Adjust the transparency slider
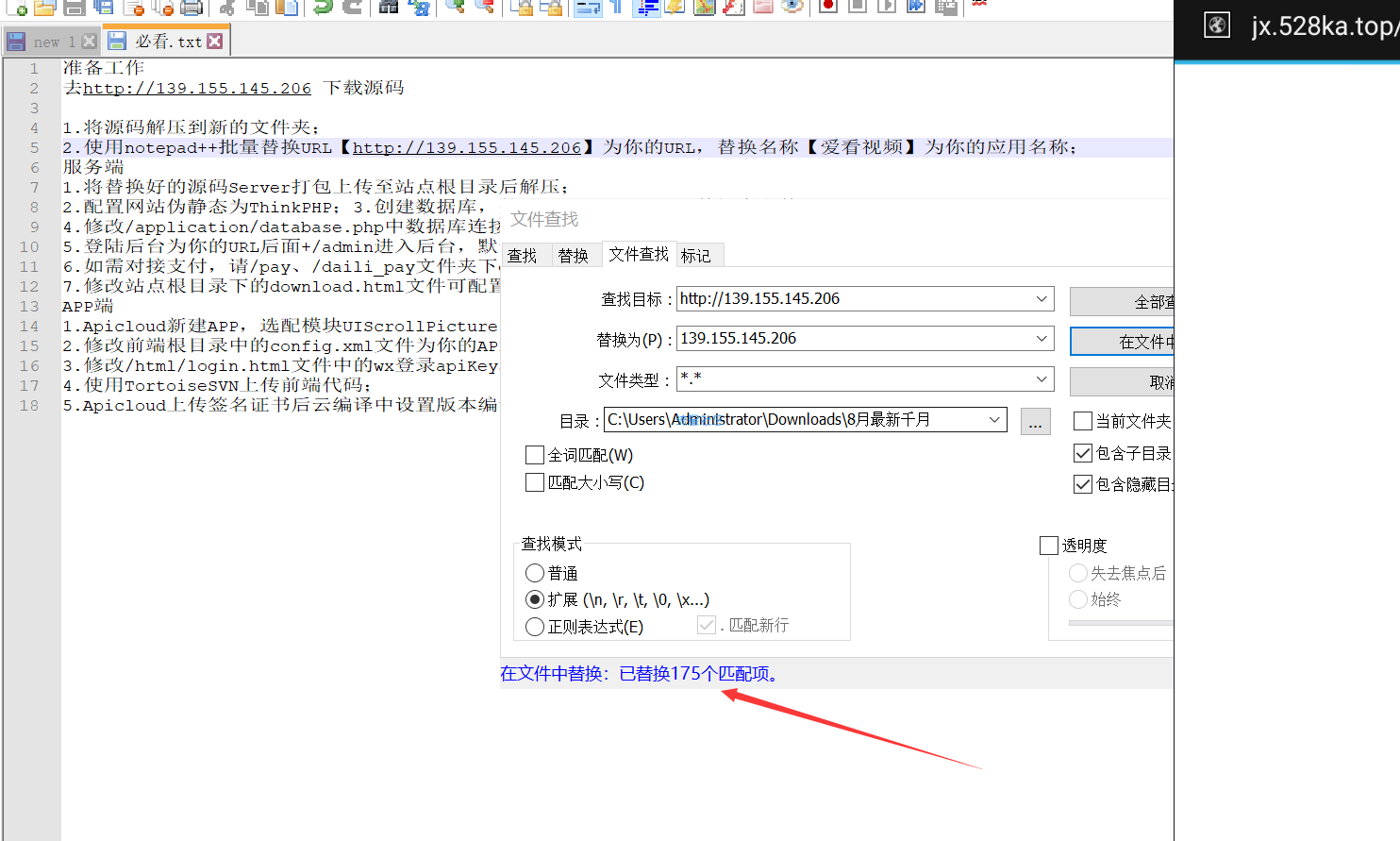Viewport: 1400px width, 841px height. [1121, 623]
